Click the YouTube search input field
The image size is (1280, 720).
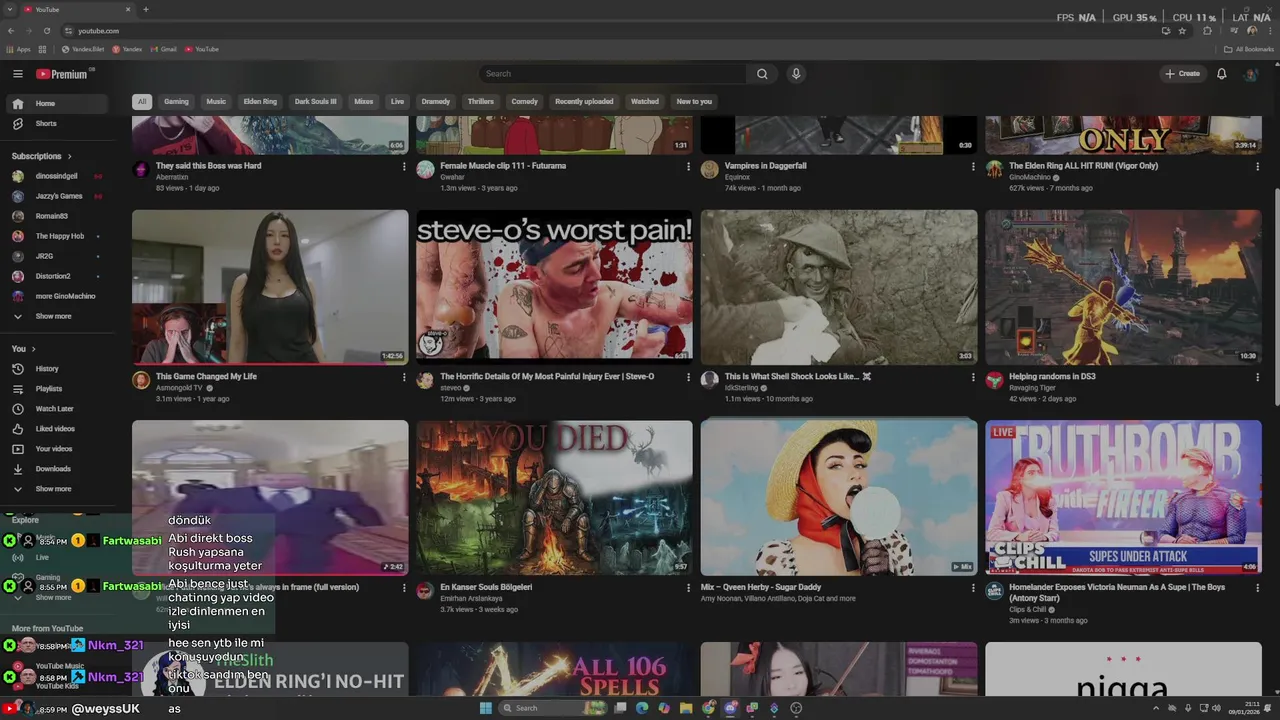[x=612, y=74]
